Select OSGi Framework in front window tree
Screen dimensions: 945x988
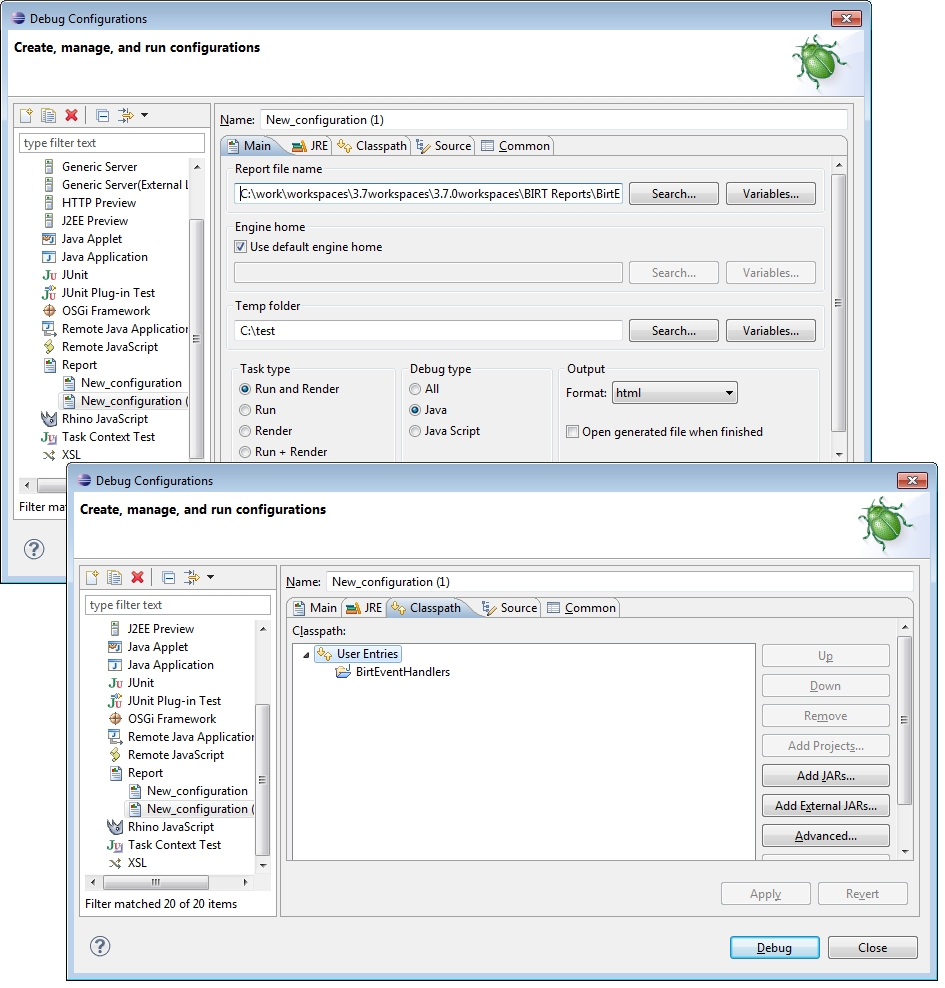pos(171,719)
